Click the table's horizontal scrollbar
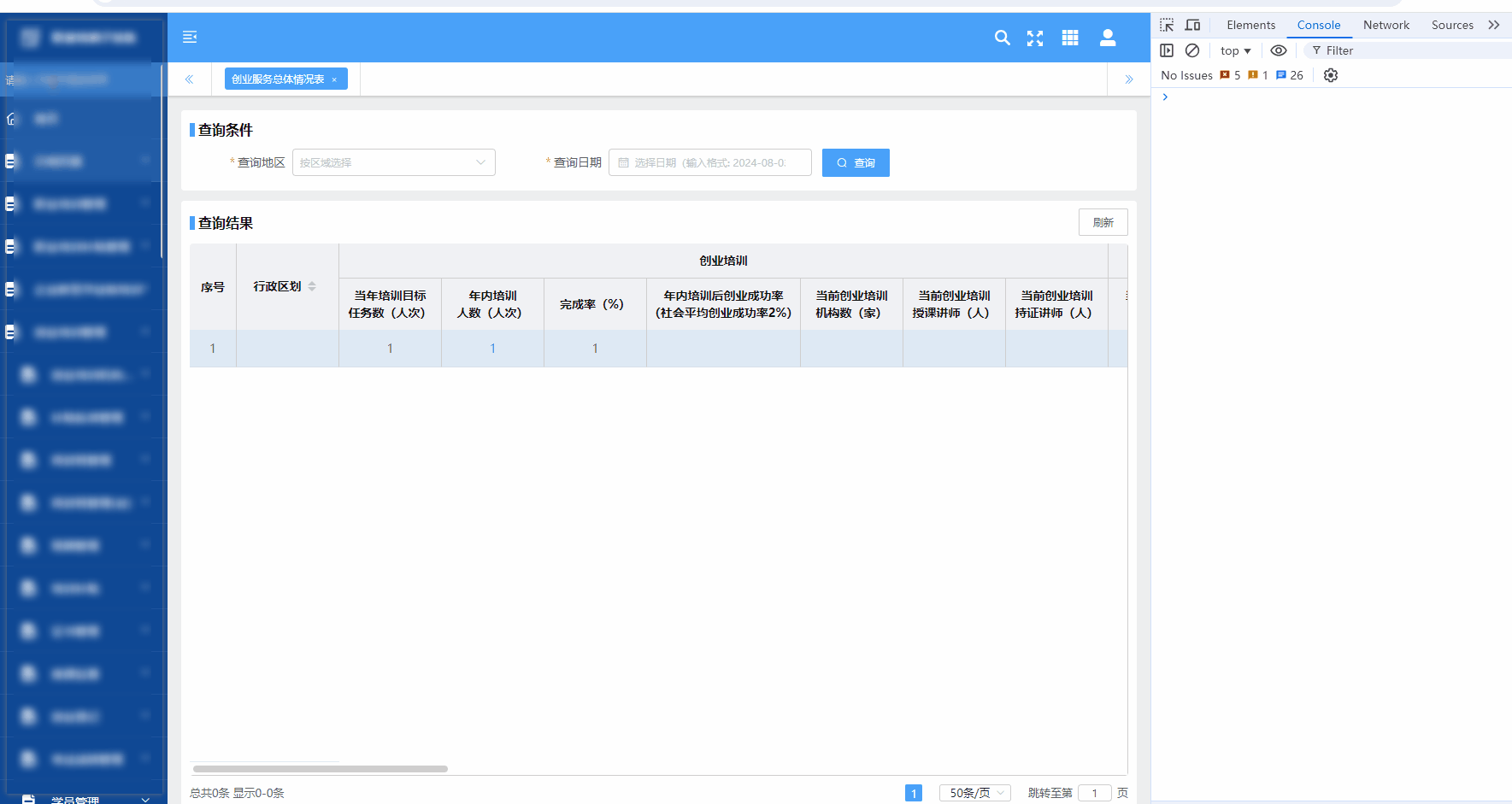The height and width of the screenshot is (804, 1512). pos(321,769)
